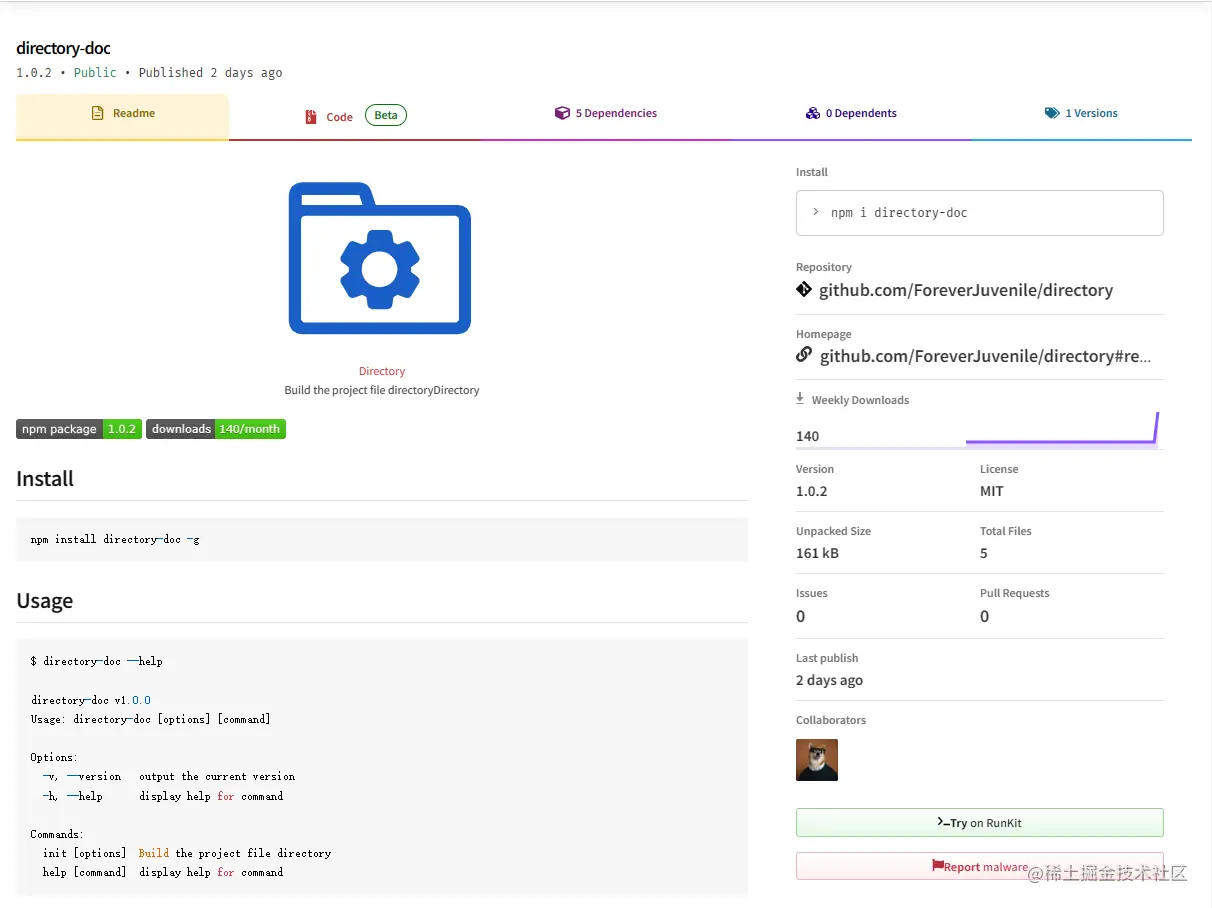Open the github.com/ForeverJuvenile/directory repository link

966,290
